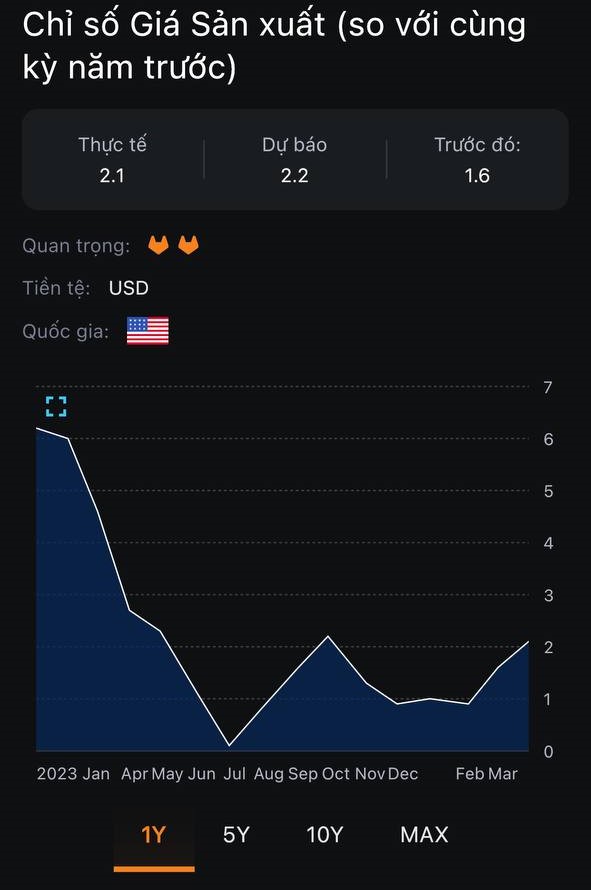The width and height of the screenshot is (591, 890).
Task: Tap the chart title Chỉ số Giá Sản xuất
Action: pos(174,26)
